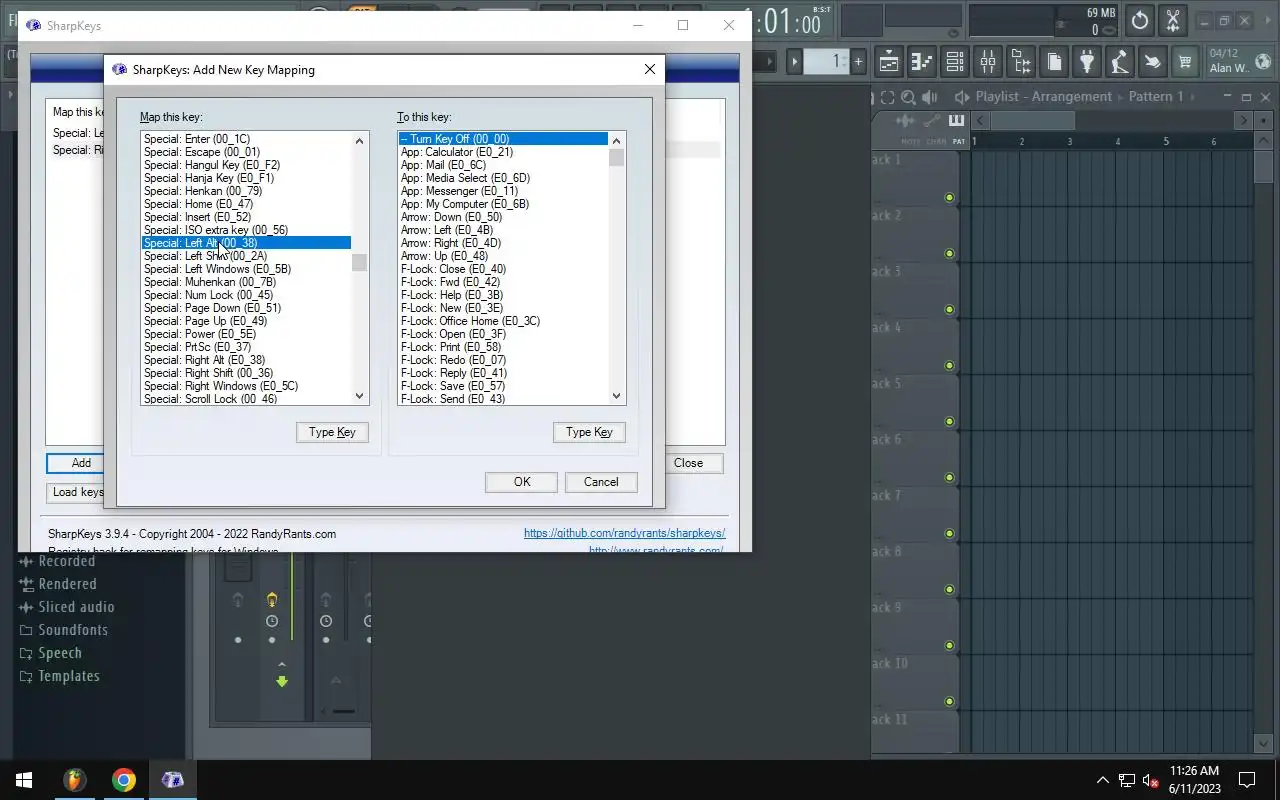Screen dimensions: 1280x800
Task: Cancel the Add New Key Mapping dialog
Action: click(x=601, y=482)
